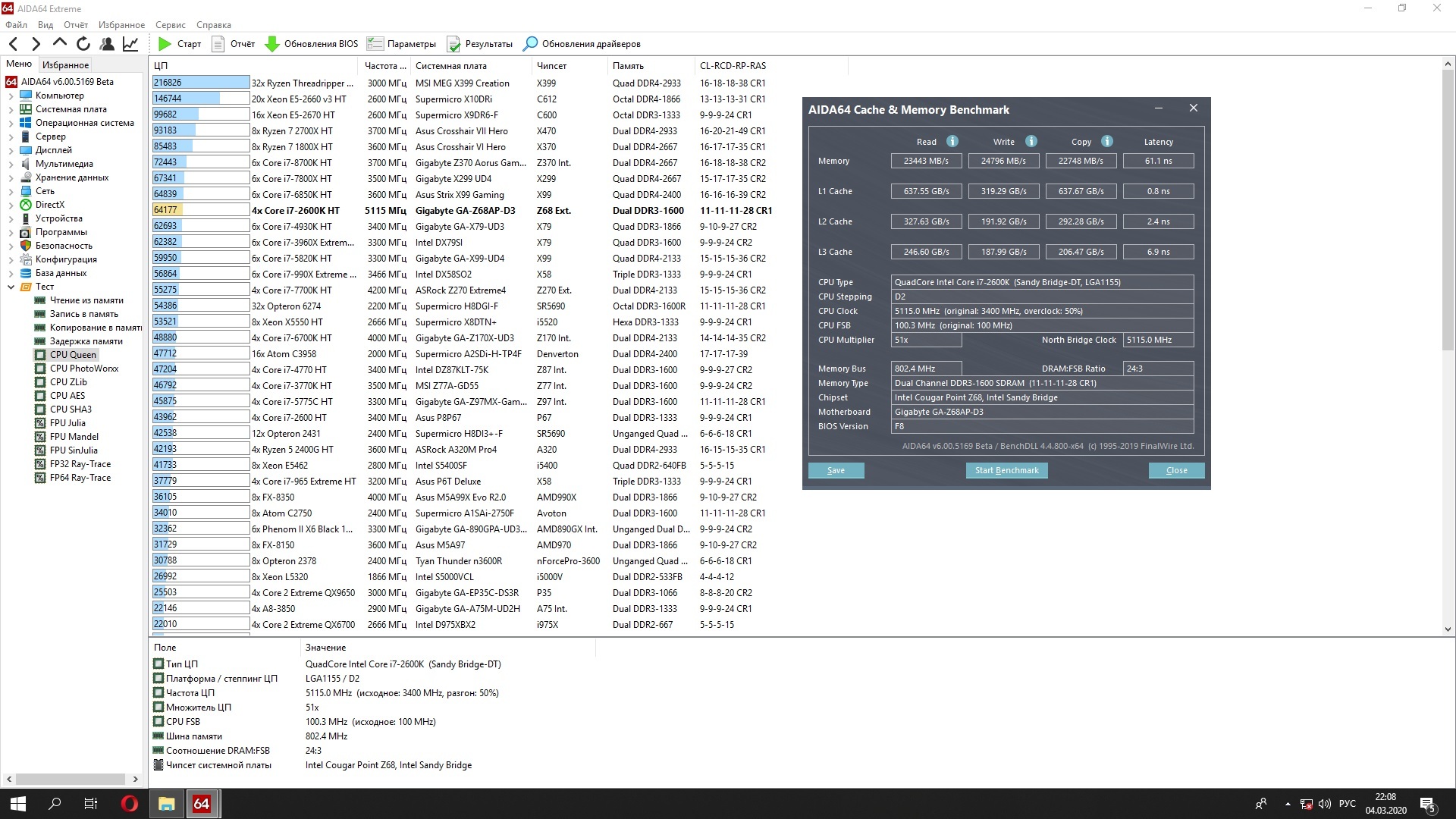The height and width of the screenshot is (819, 1456).
Task: Switch to the Избранное sidebar tab
Action: (x=65, y=65)
